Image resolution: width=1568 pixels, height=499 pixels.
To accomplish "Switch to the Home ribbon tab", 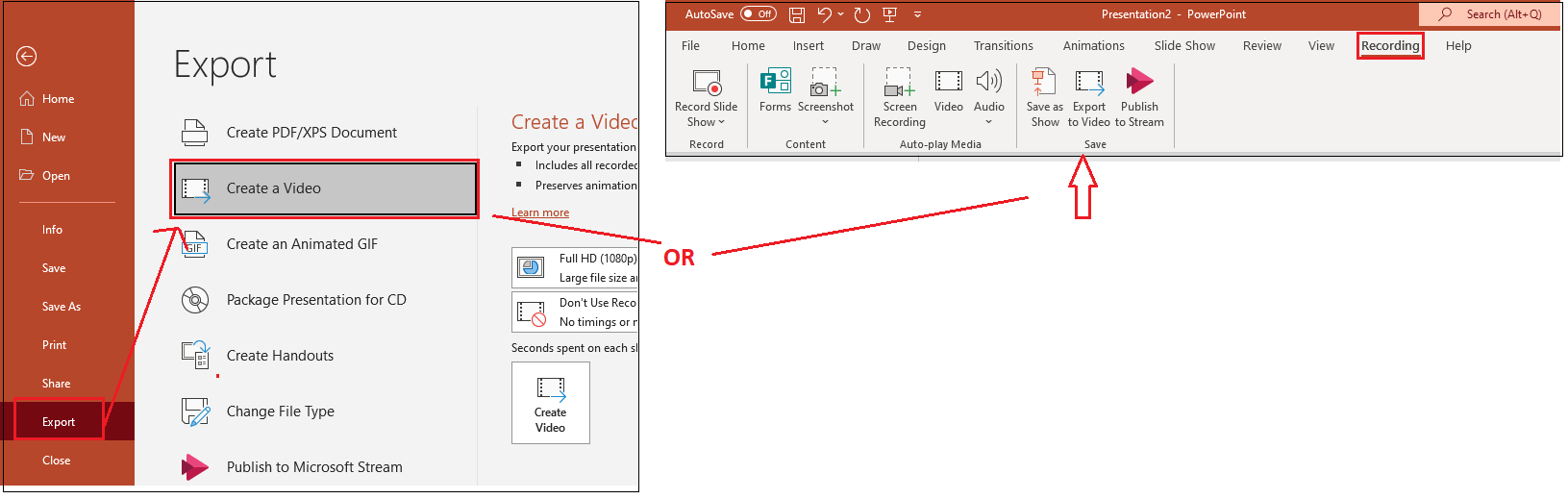I will [x=748, y=46].
